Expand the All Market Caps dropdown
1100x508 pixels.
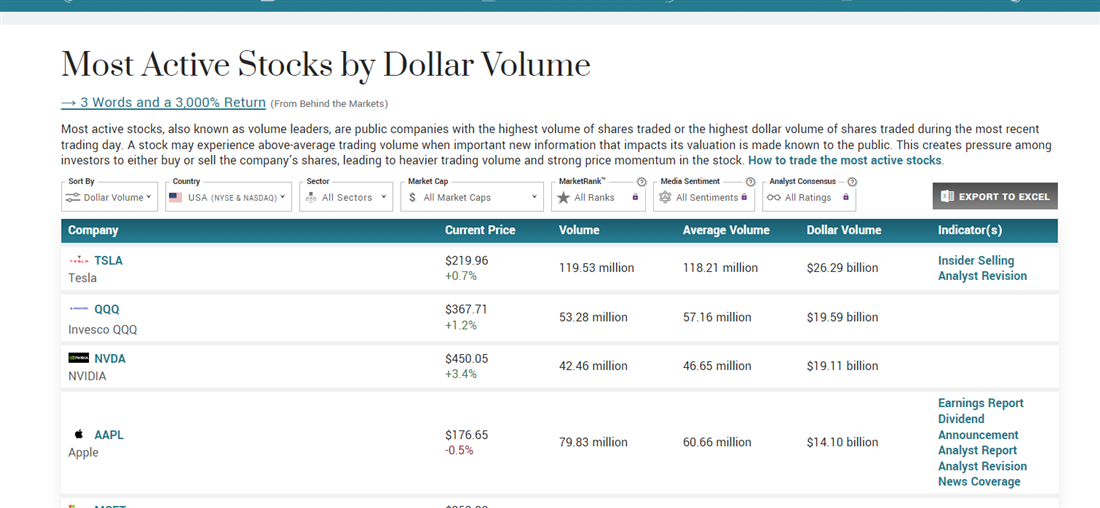(x=472, y=197)
